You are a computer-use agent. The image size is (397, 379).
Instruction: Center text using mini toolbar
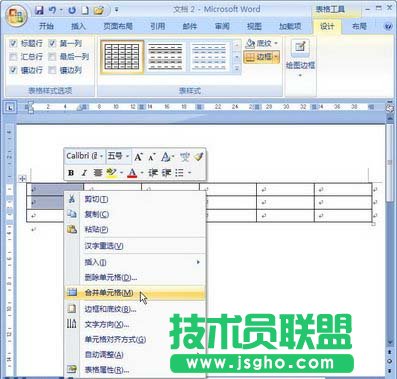[98, 173]
